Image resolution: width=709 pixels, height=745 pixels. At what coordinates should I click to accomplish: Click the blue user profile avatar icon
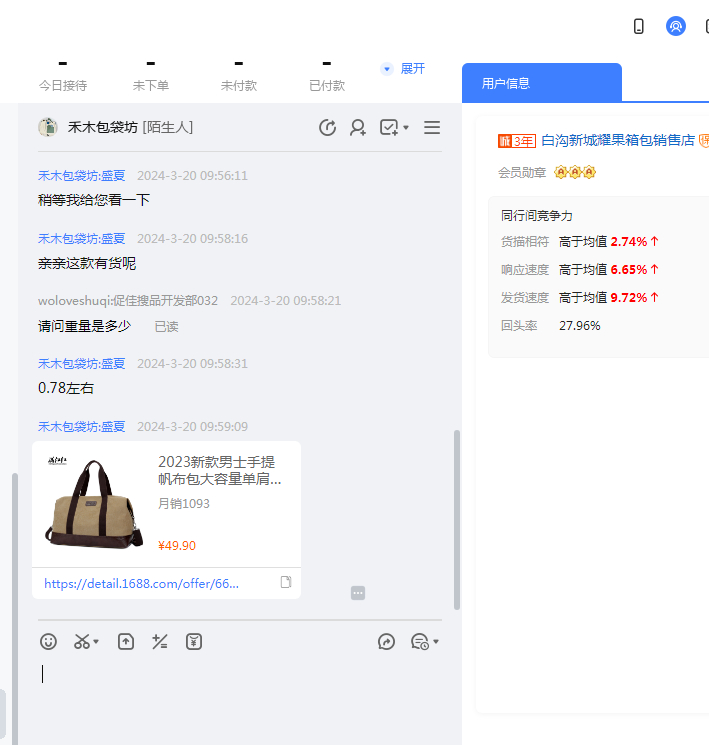676,26
